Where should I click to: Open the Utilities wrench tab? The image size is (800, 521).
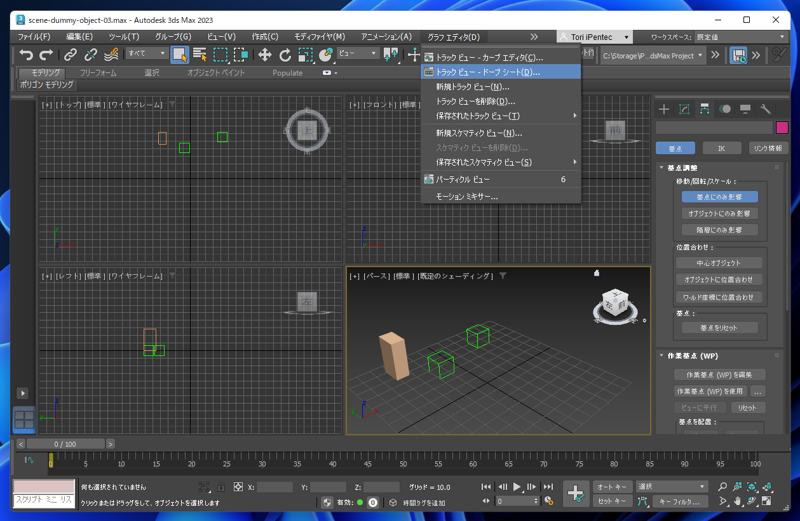click(x=765, y=109)
